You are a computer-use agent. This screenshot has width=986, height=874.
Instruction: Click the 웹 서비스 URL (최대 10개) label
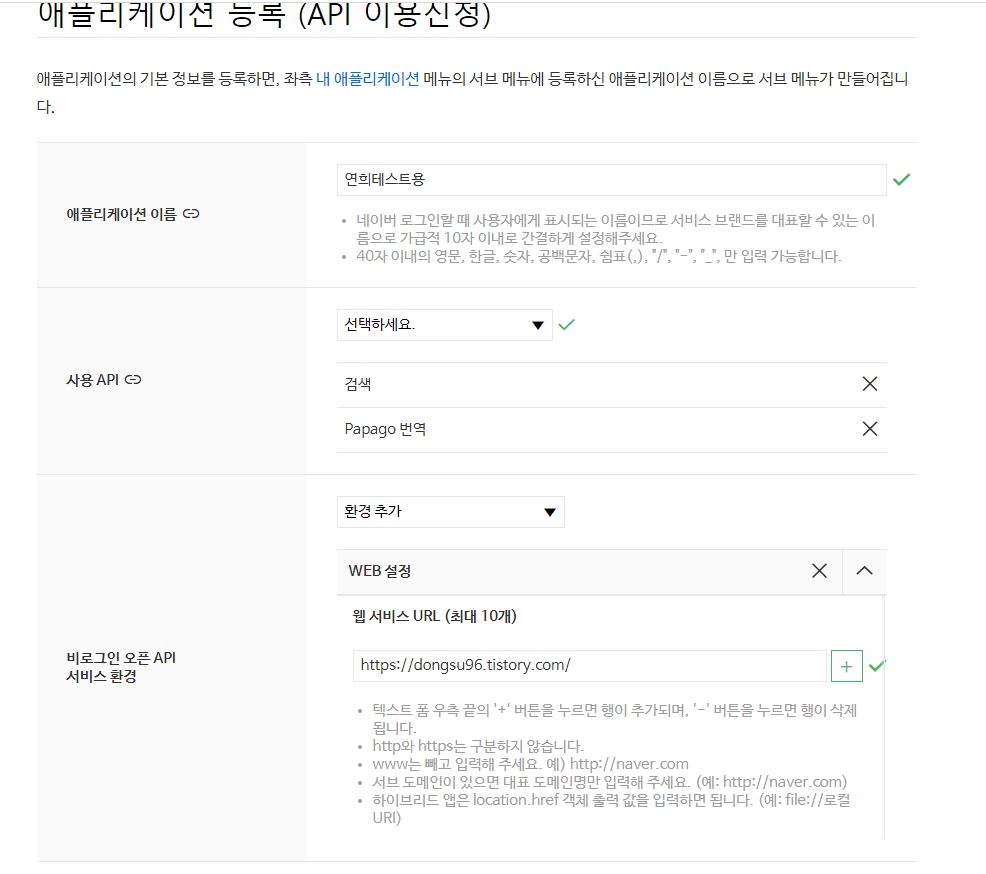point(435,616)
